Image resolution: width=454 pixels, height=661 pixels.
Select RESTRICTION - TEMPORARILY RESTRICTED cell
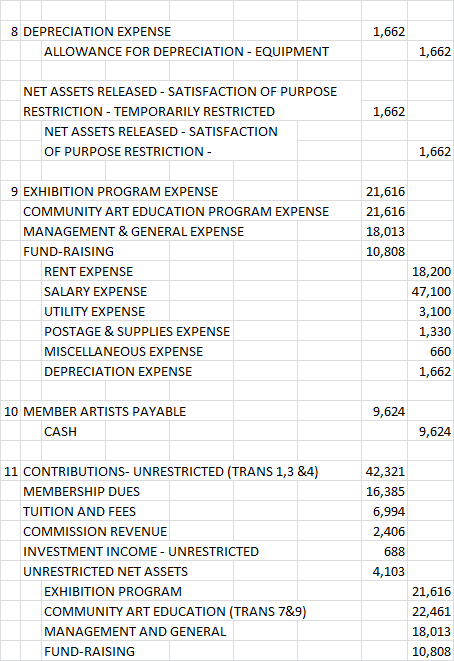click(x=149, y=111)
